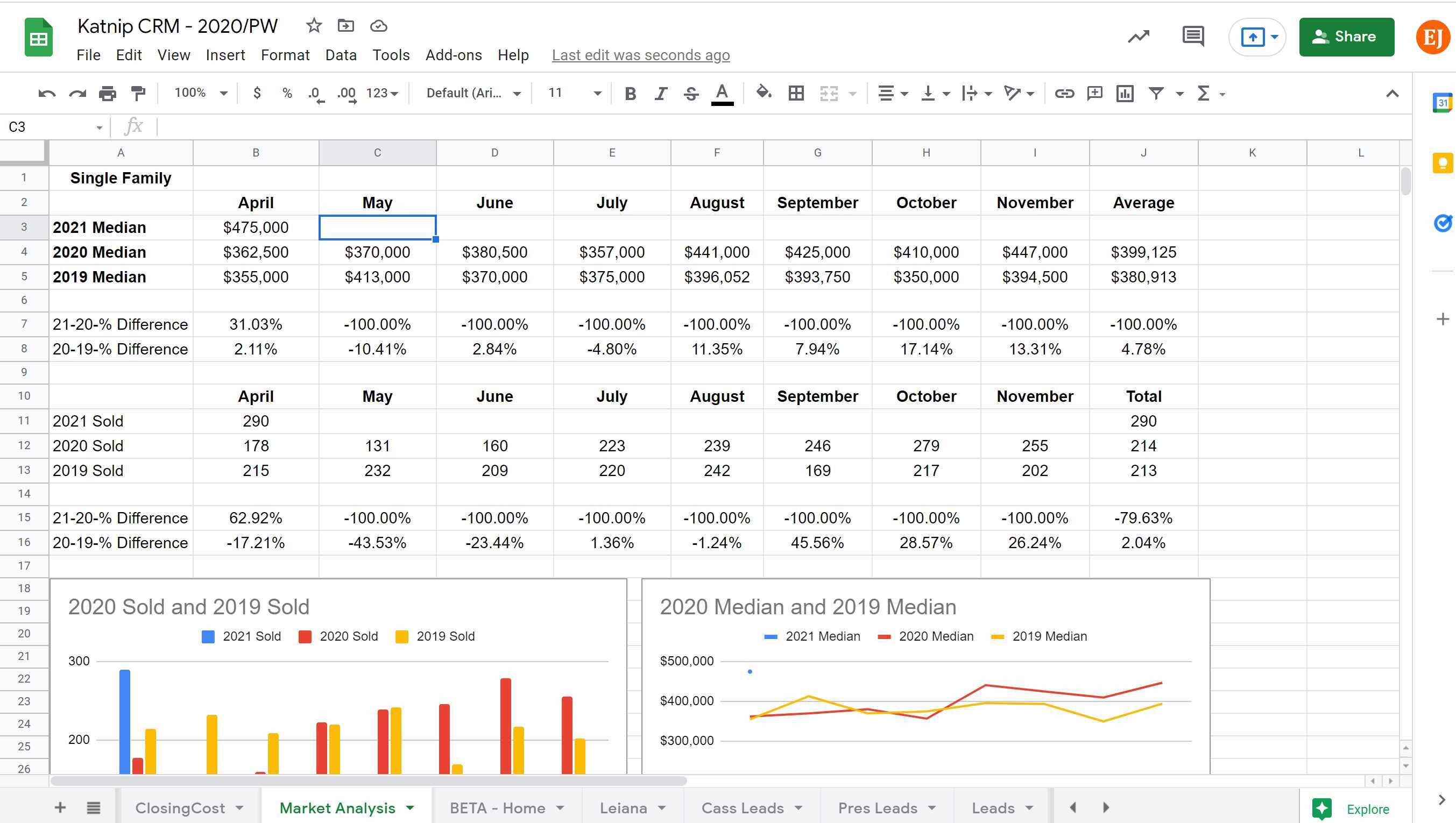The height and width of the screenshot is (823, 1456).
Task: Click the insert link icon
Action: (1064, 93)
